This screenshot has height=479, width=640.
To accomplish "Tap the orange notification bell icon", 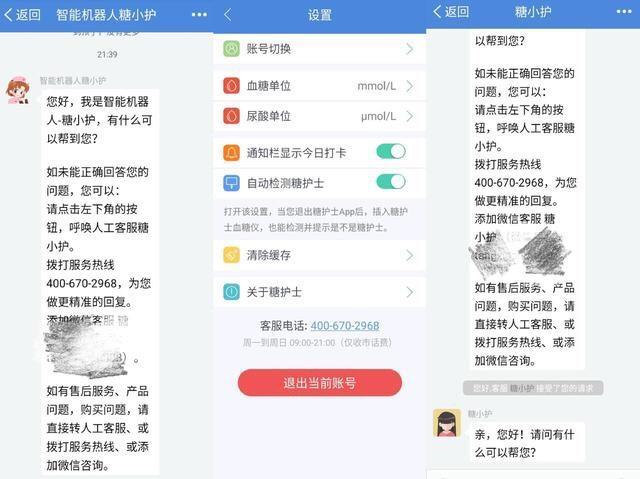I will point(231,153).
